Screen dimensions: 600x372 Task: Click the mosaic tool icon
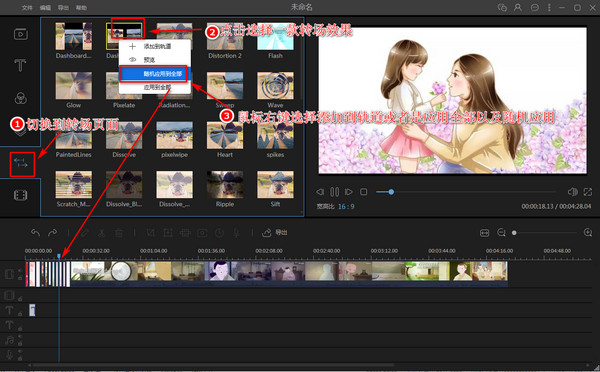click(x=185, y=232)
